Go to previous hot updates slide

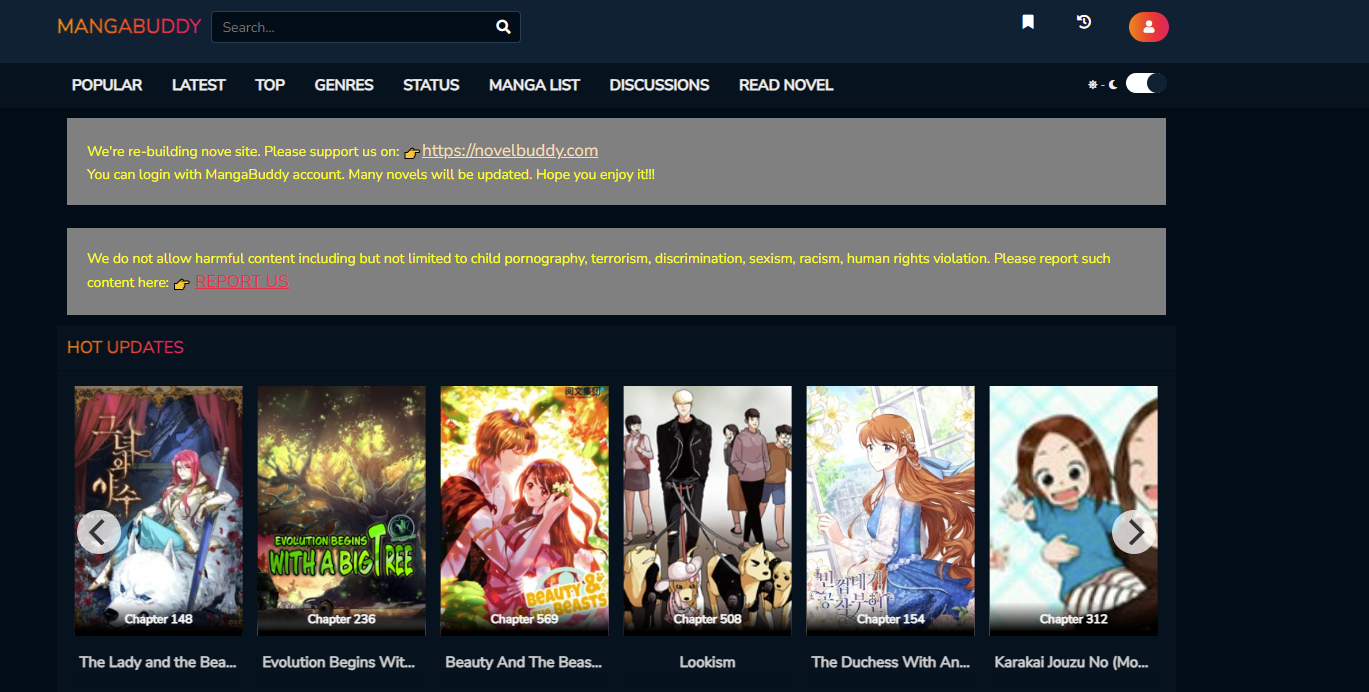point(98,532)
